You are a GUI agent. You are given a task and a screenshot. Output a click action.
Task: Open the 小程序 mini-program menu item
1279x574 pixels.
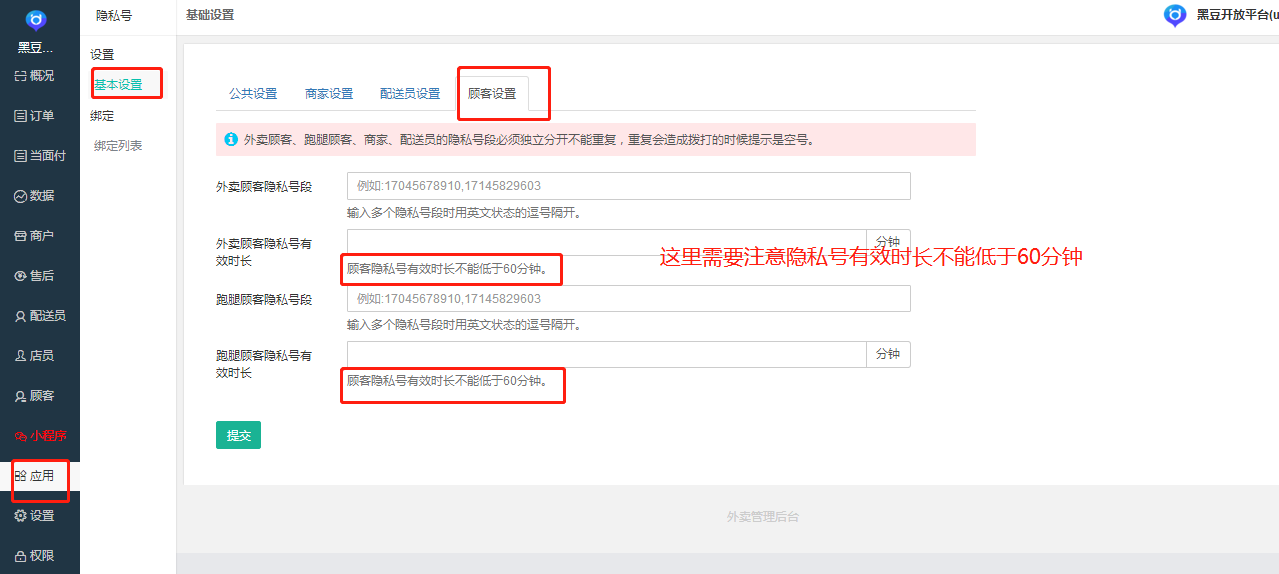[40, 436]
